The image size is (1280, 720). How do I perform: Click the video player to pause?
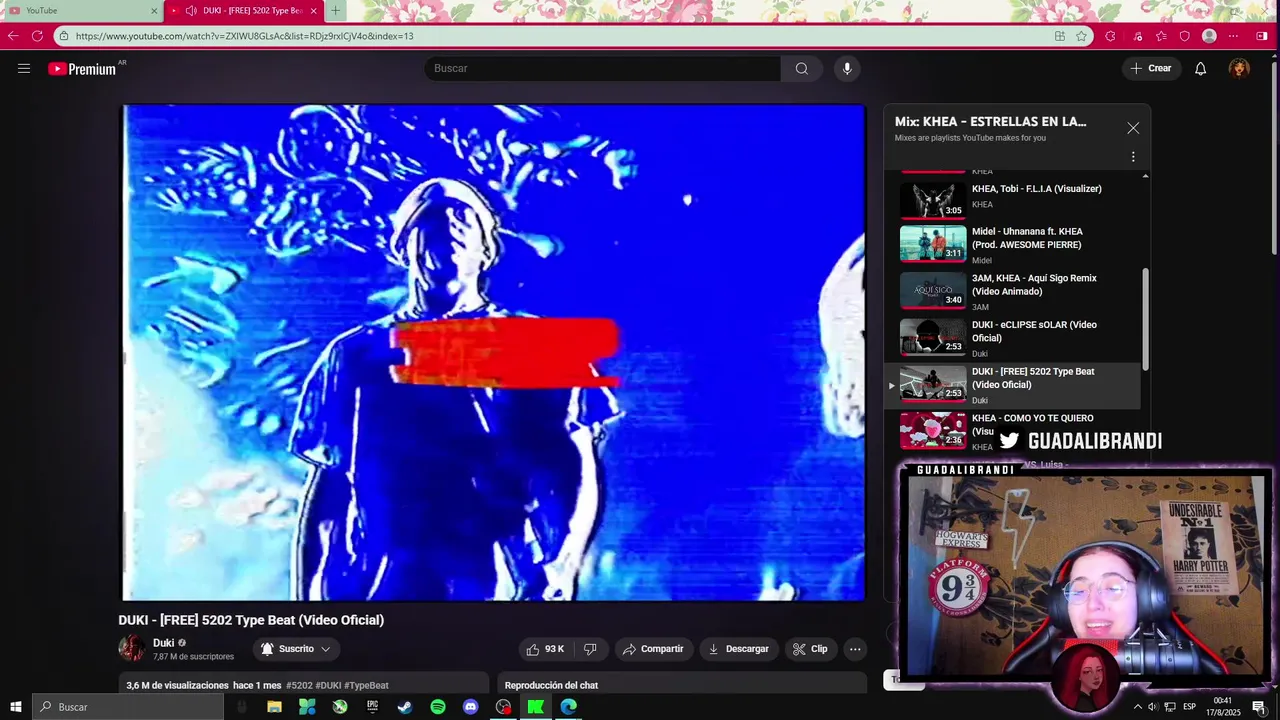[493, 352]
